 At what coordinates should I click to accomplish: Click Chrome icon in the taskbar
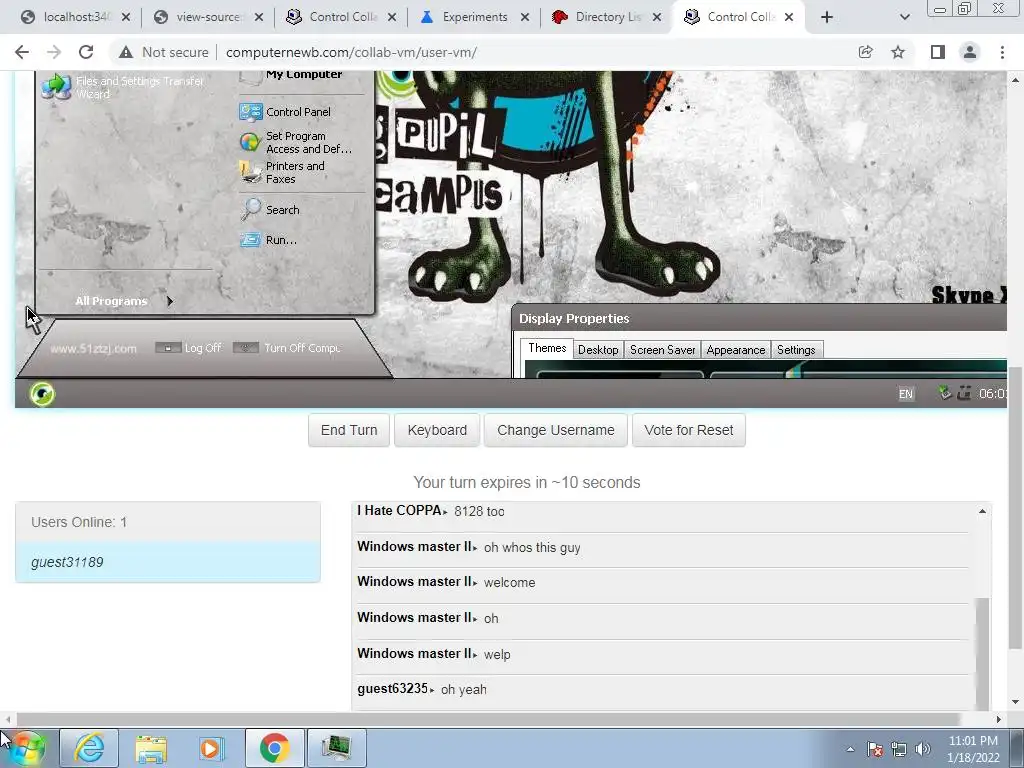click(274, 748)
